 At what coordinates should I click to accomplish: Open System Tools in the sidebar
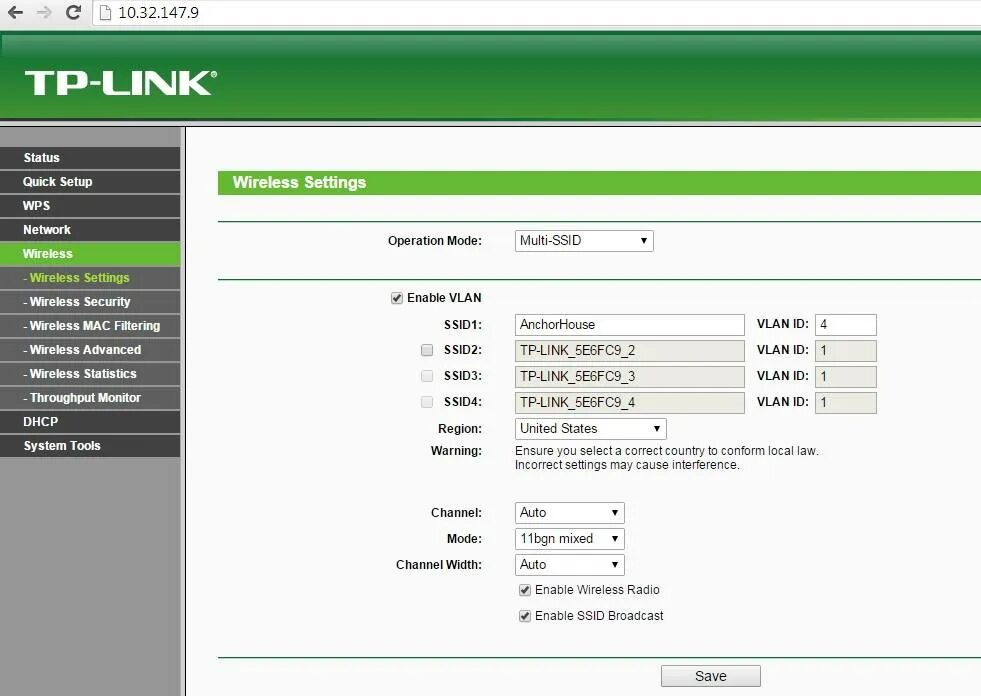tap(90, 446)
